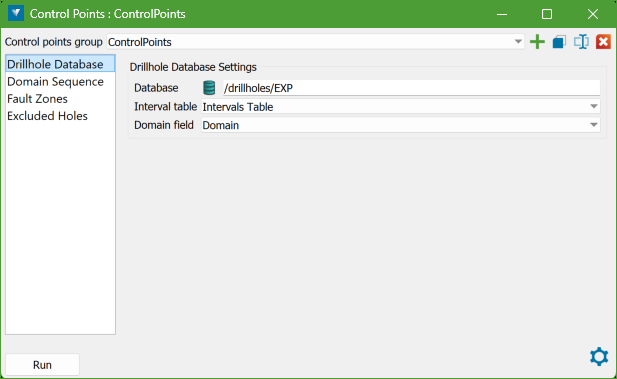
Task: Expand the Interval table dropdown
Action: 593,107
